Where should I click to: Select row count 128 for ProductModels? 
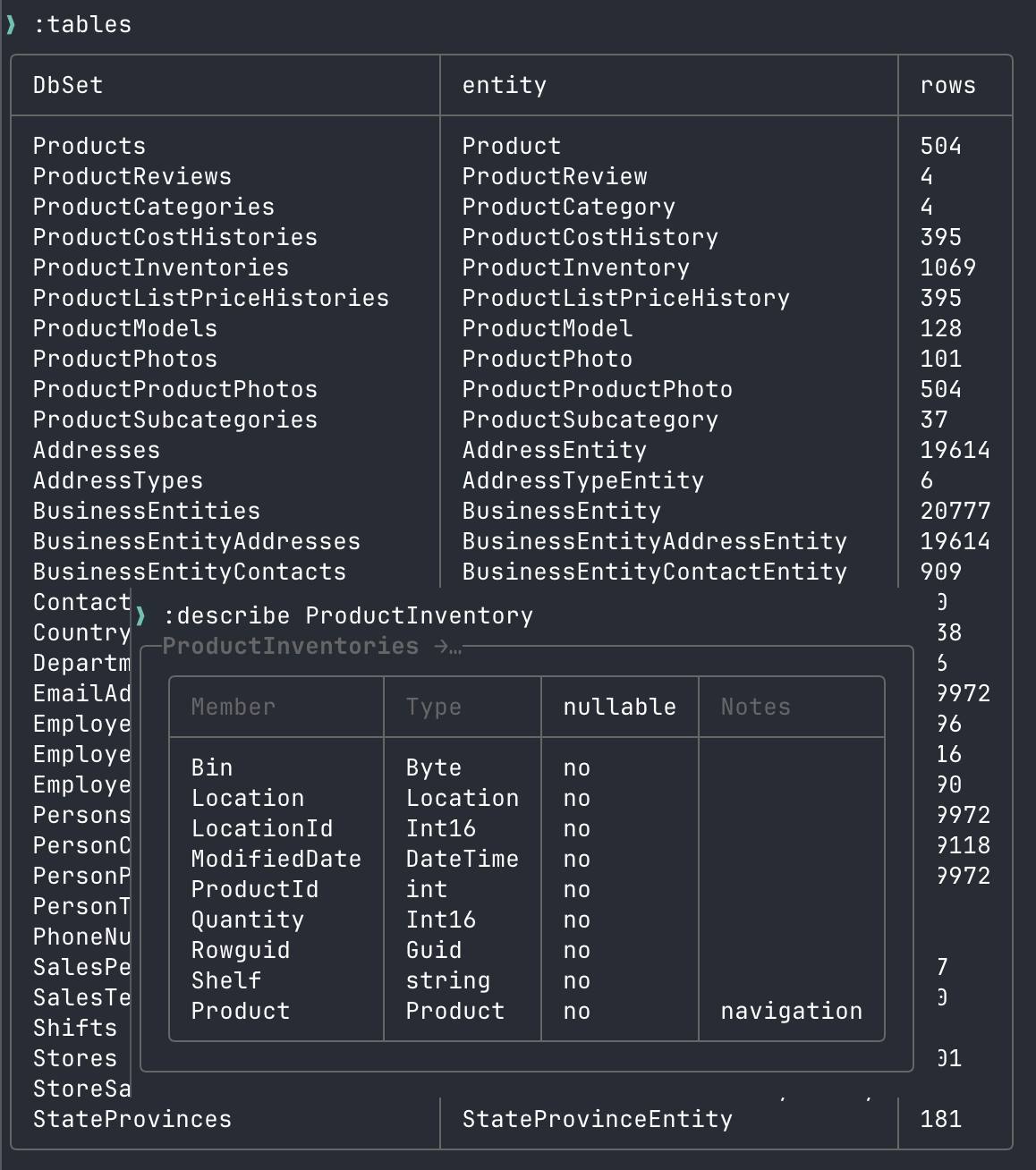(941, 328)
